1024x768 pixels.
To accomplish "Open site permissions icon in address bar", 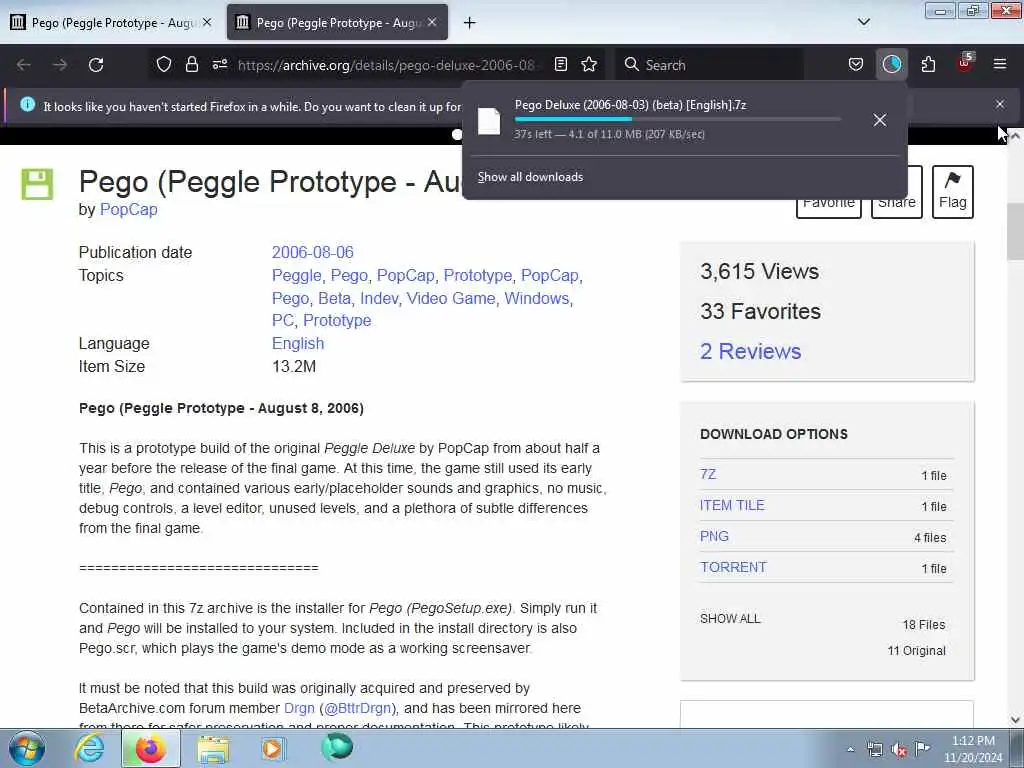I will (x=219, y=64).
